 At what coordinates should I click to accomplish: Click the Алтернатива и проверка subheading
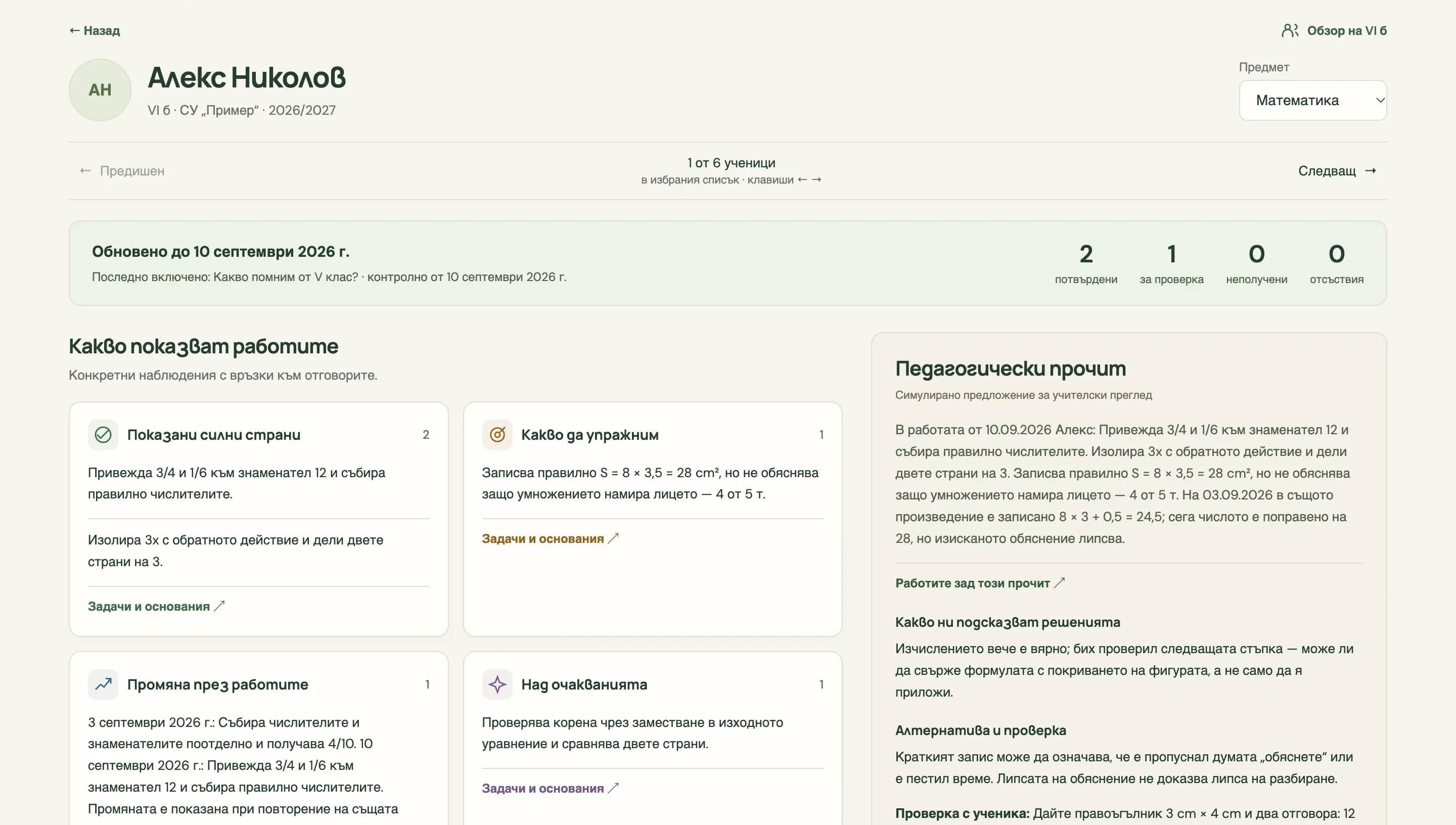point(980,730)
